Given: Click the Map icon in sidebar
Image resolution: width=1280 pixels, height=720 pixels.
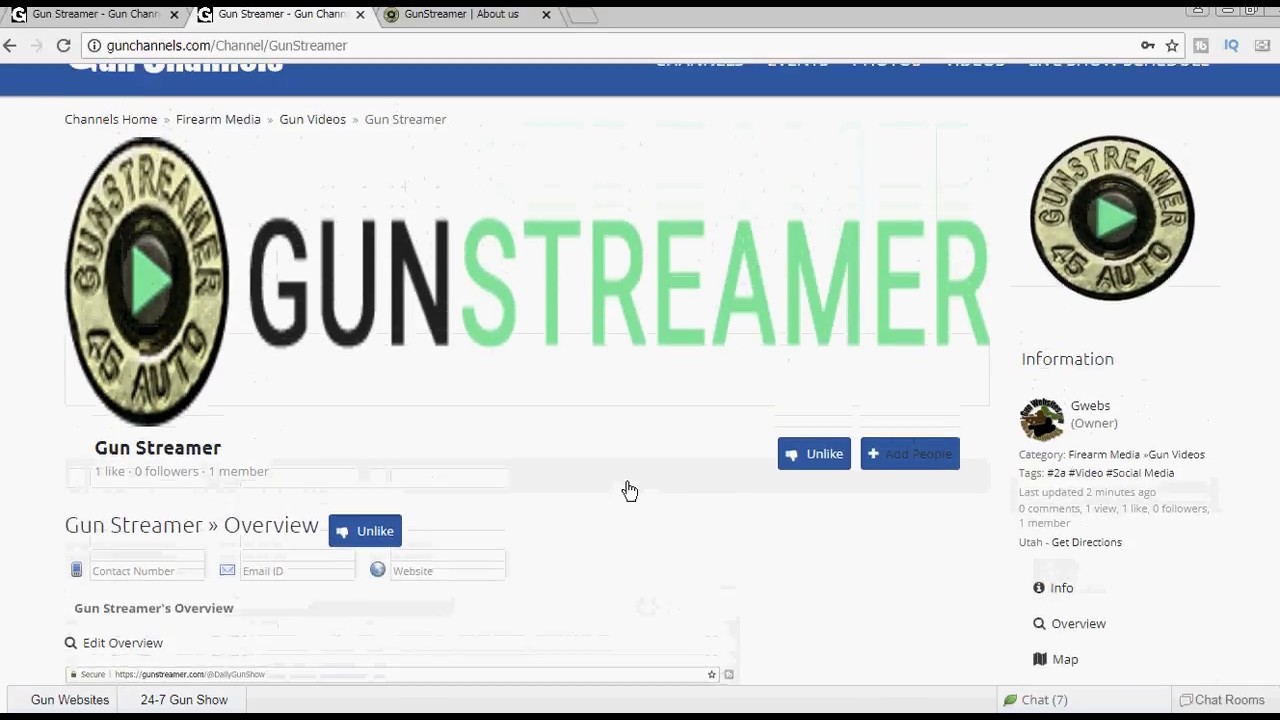Looking at the screenshot, I should 1040,659.
